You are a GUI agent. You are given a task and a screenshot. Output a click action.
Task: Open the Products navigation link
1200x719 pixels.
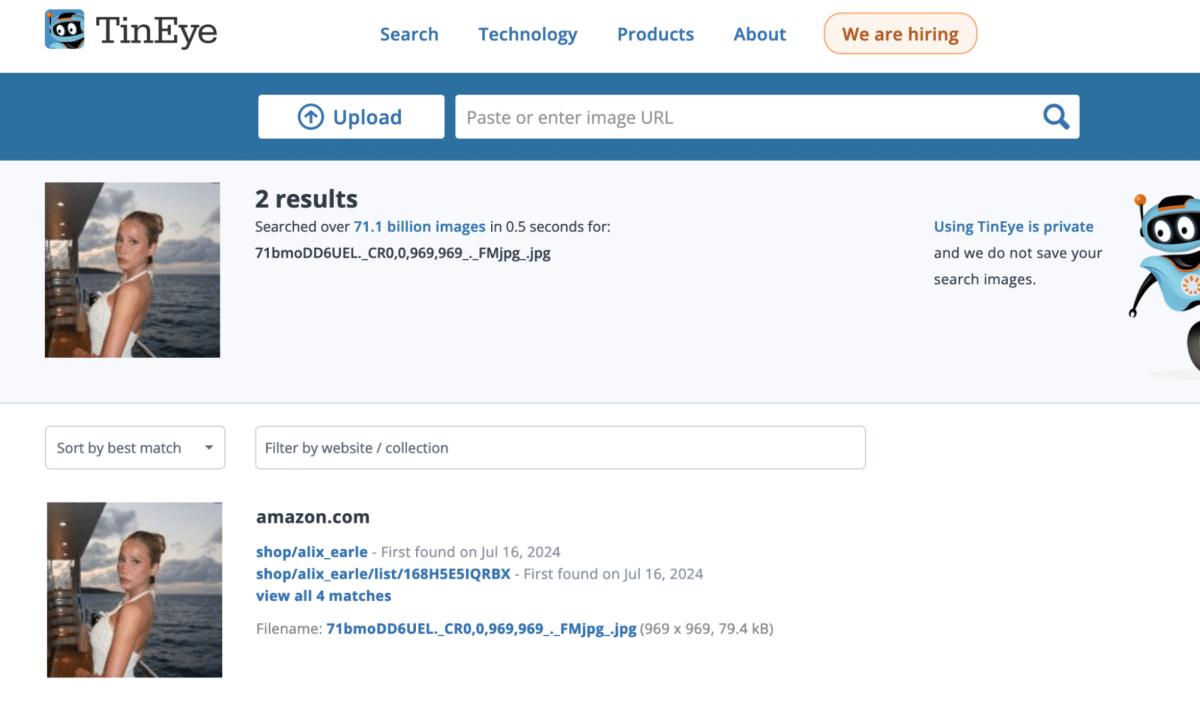655,34
